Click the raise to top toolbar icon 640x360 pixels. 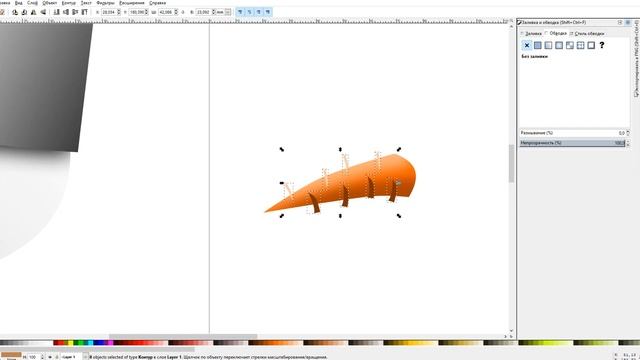[x=84, y=12]
